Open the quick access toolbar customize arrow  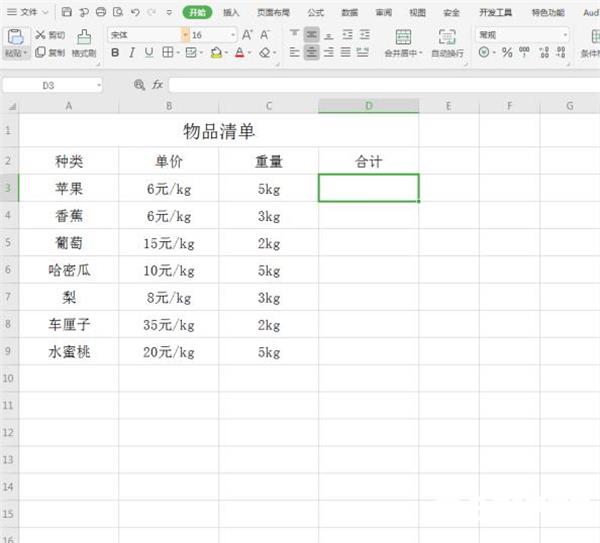point(169,13)
